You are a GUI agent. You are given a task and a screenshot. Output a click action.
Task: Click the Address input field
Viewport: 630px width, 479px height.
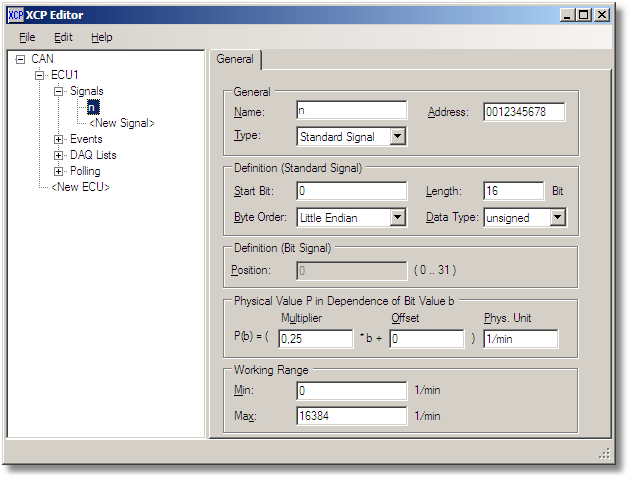[x=524, y=112]
